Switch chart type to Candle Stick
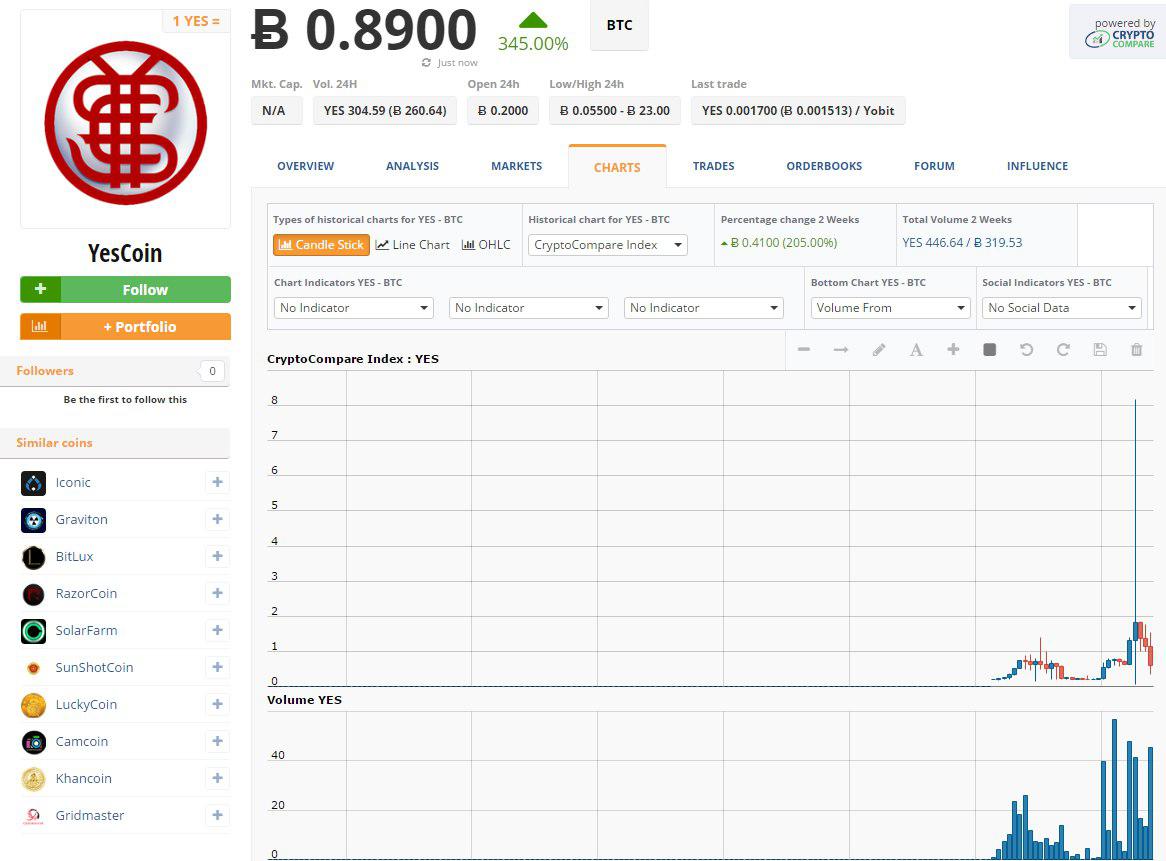Image resolution: width=1166 pixels, height=861 pixels. [321, 245]
